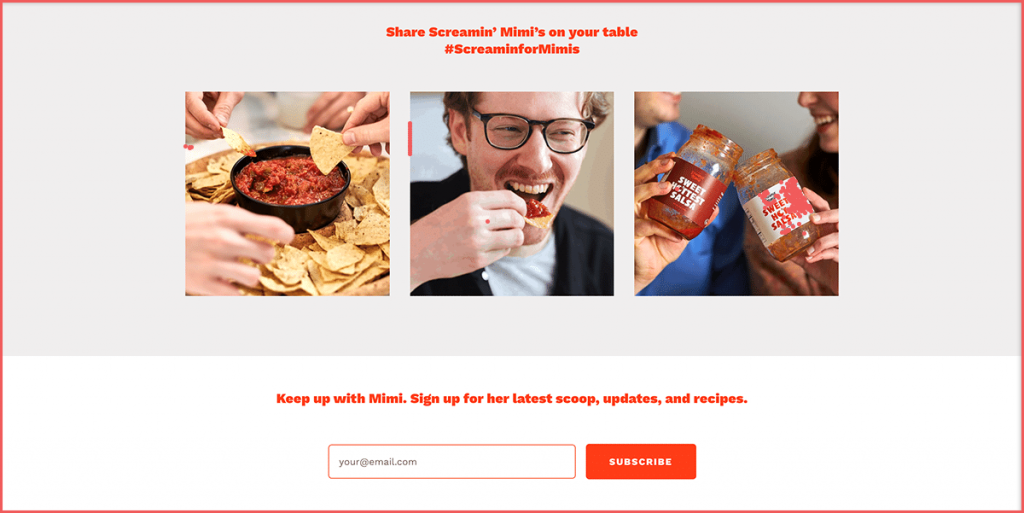Click the Share Screamin' Mimi's heading text

[512, 31]
